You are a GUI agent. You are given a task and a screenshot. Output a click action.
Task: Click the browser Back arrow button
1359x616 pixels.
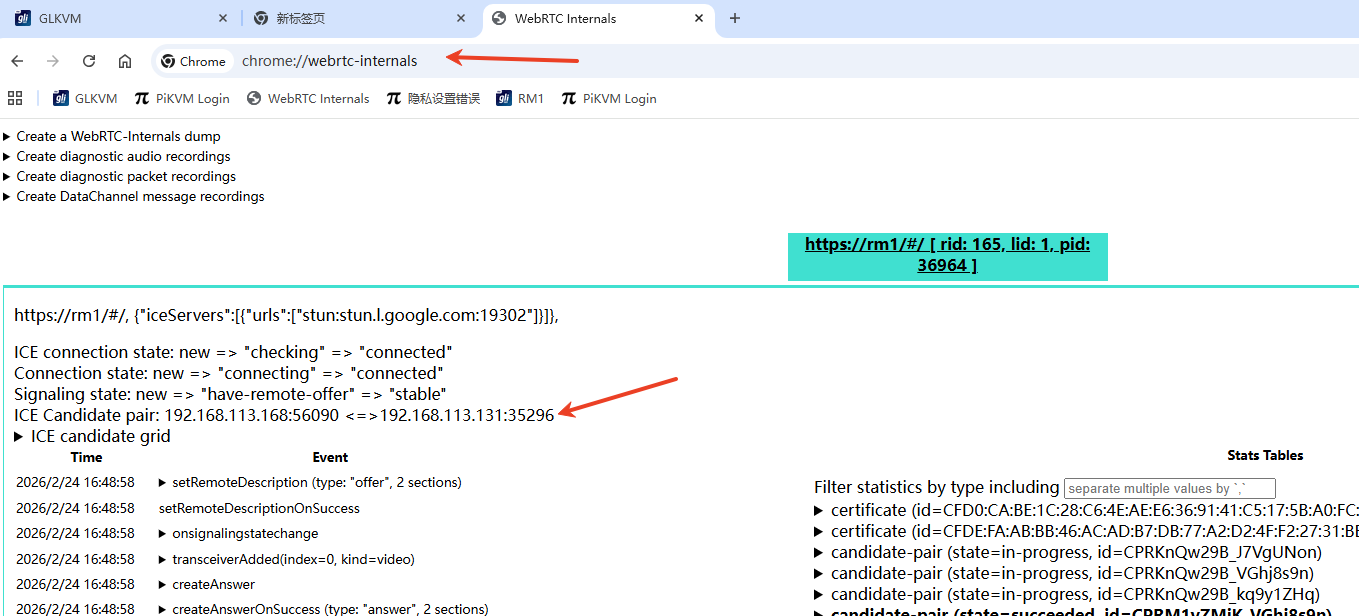[x=17, y=61]
